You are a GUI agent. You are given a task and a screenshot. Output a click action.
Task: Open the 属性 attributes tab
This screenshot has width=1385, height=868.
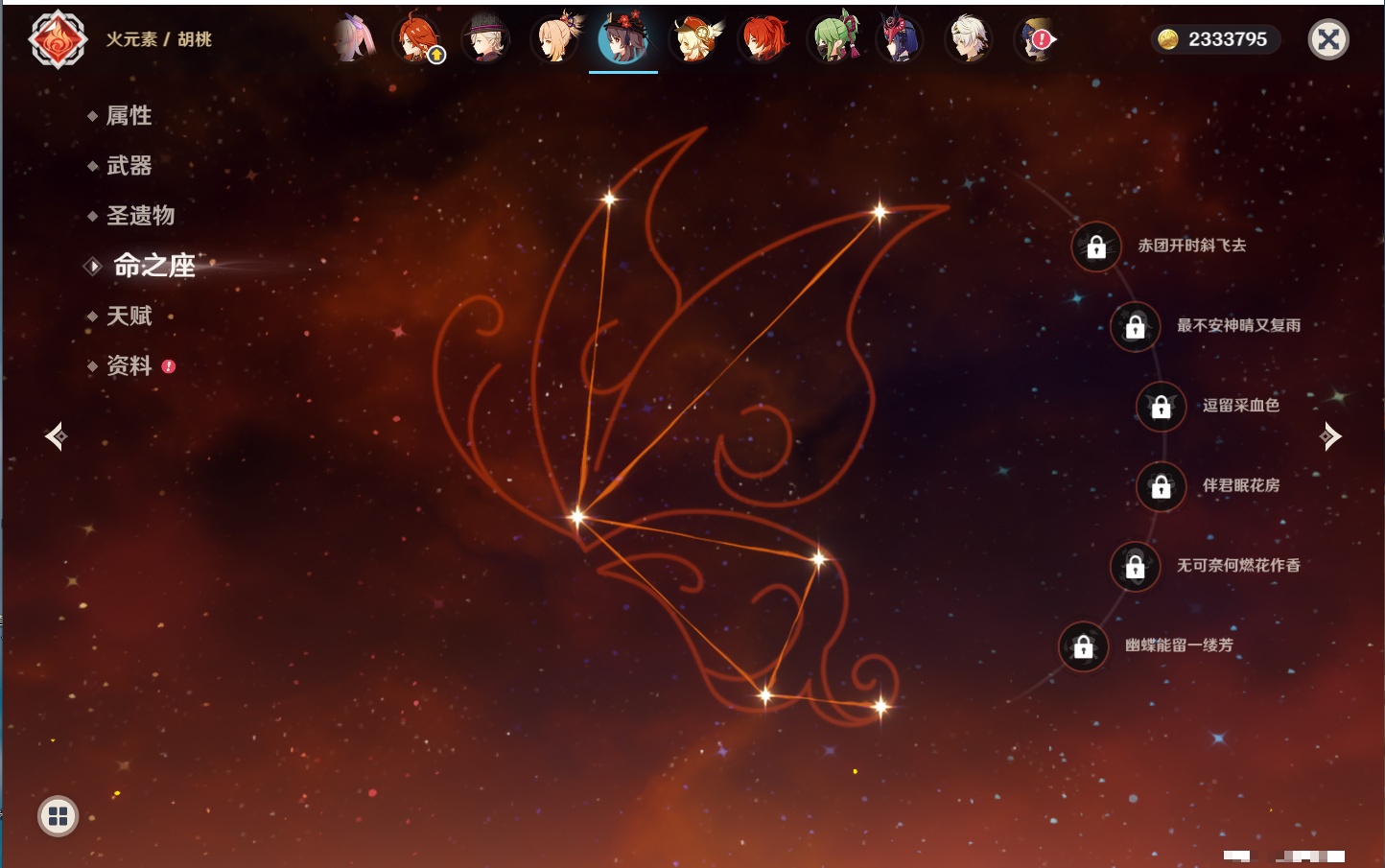click(x=129, y=116)
